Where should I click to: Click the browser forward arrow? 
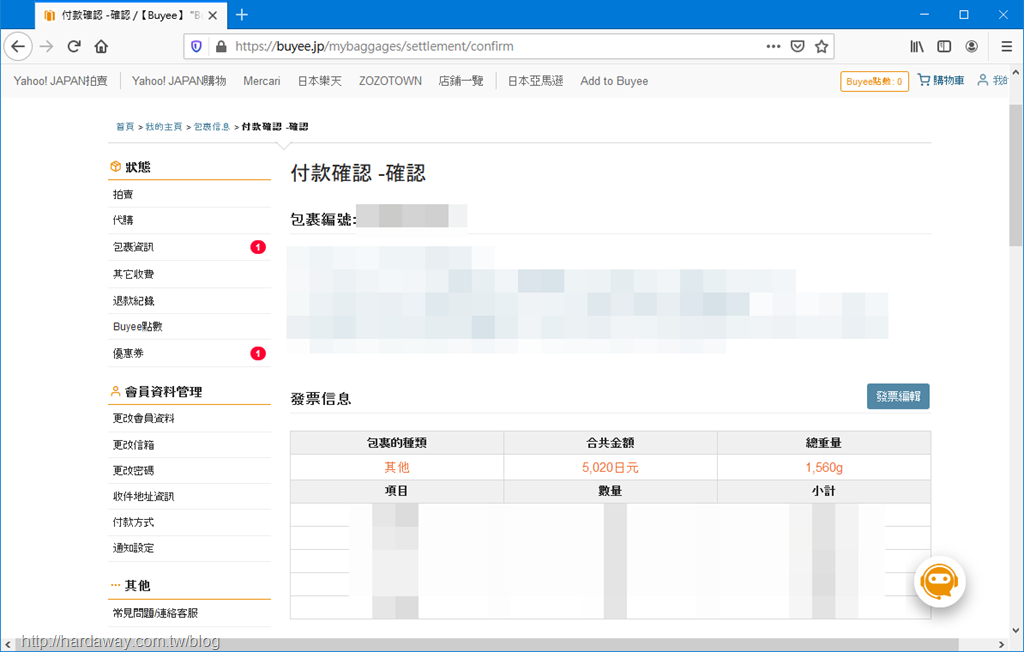[x=46, y=46]
